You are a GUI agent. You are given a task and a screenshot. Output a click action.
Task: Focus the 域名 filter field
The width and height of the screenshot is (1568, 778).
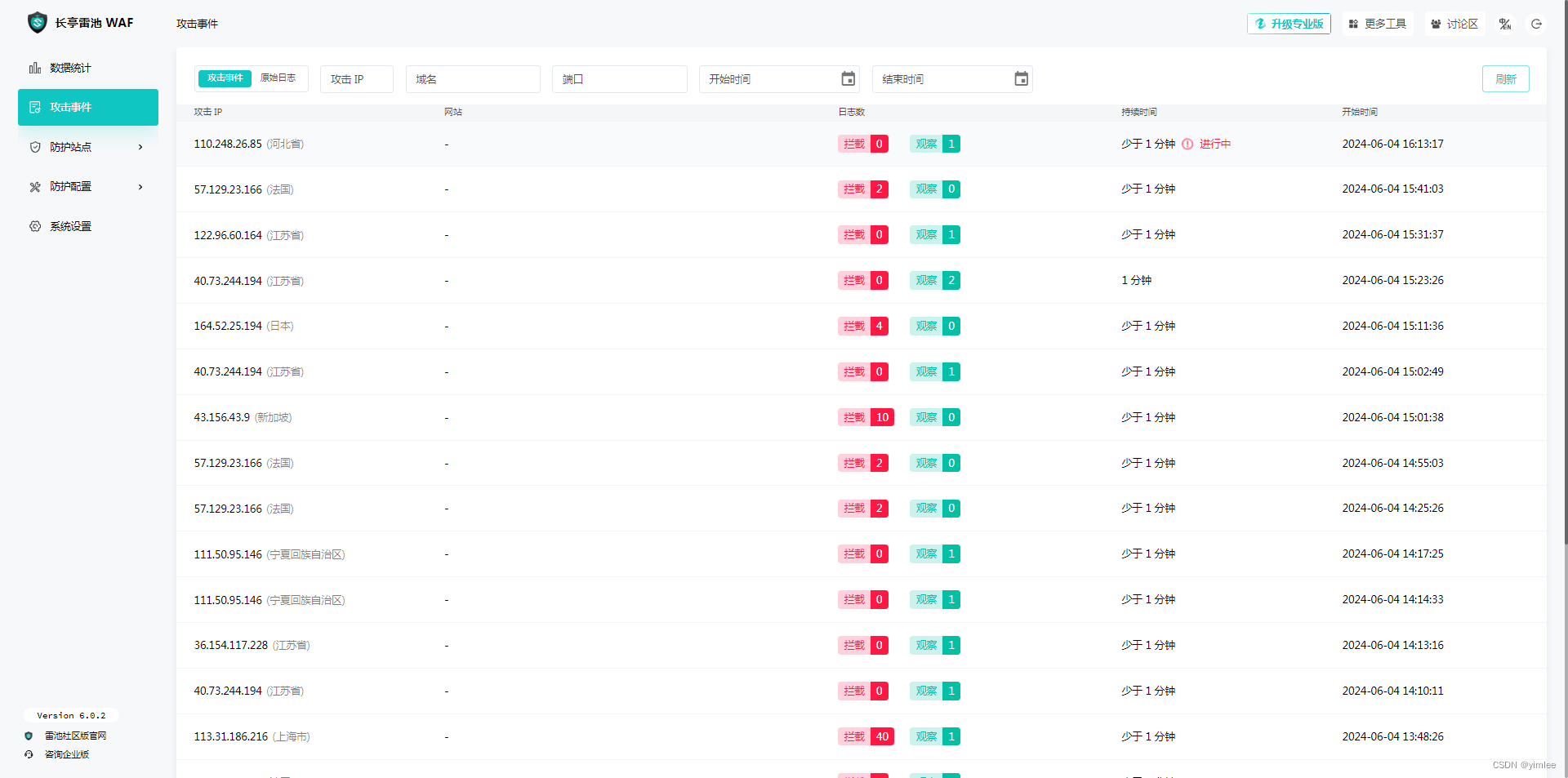pyautogui.click(x=473, y=79)
